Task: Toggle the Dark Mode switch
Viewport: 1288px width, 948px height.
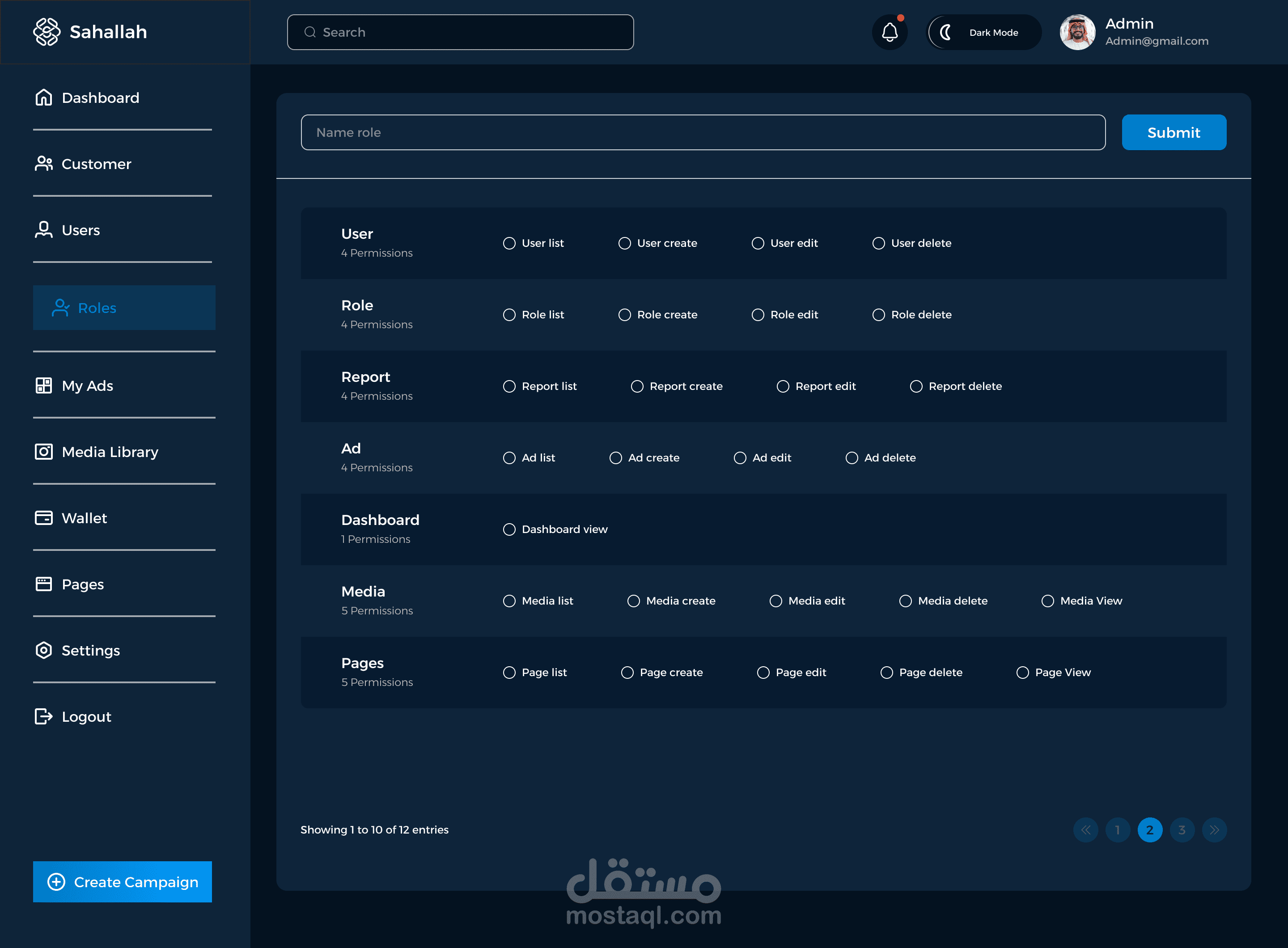Action: point(983,32)
